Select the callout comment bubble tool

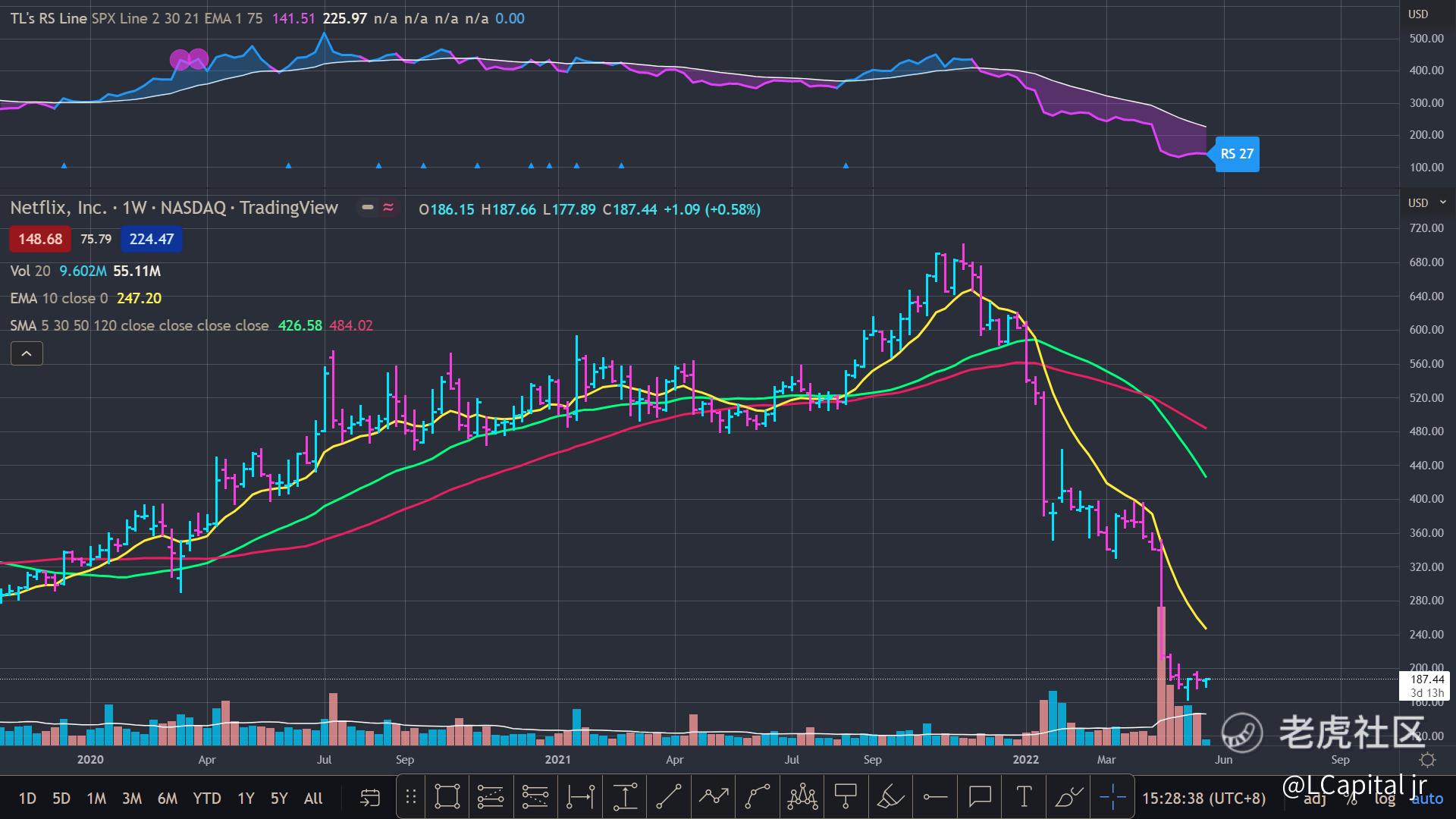coord(980,797)
